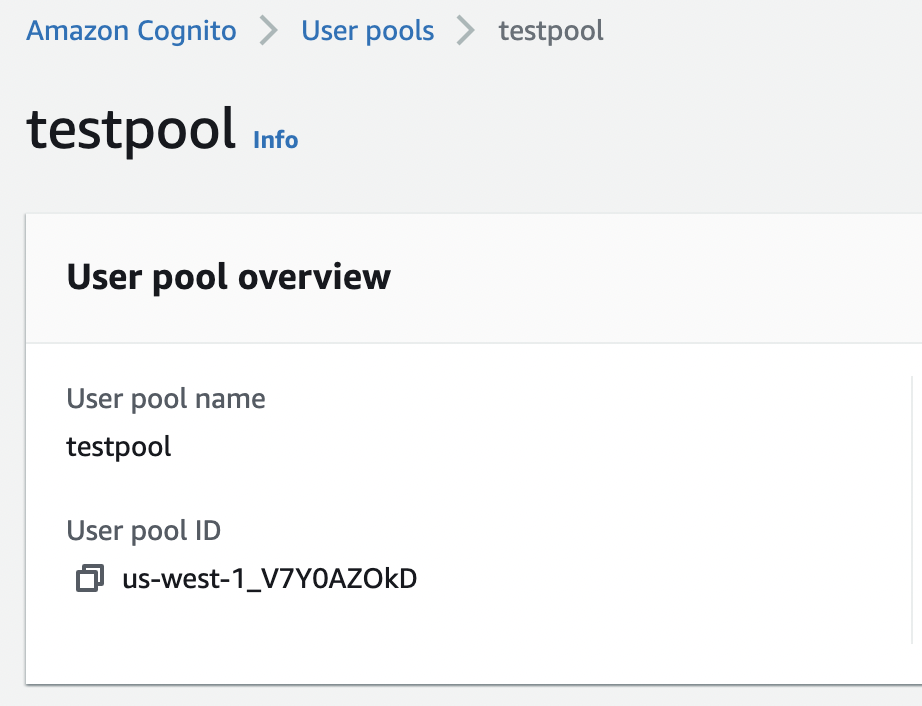Navigate to User pools breadcrumb
Image resolution: width=922 pixels, height=706 pixels.
tap(367, 31)
